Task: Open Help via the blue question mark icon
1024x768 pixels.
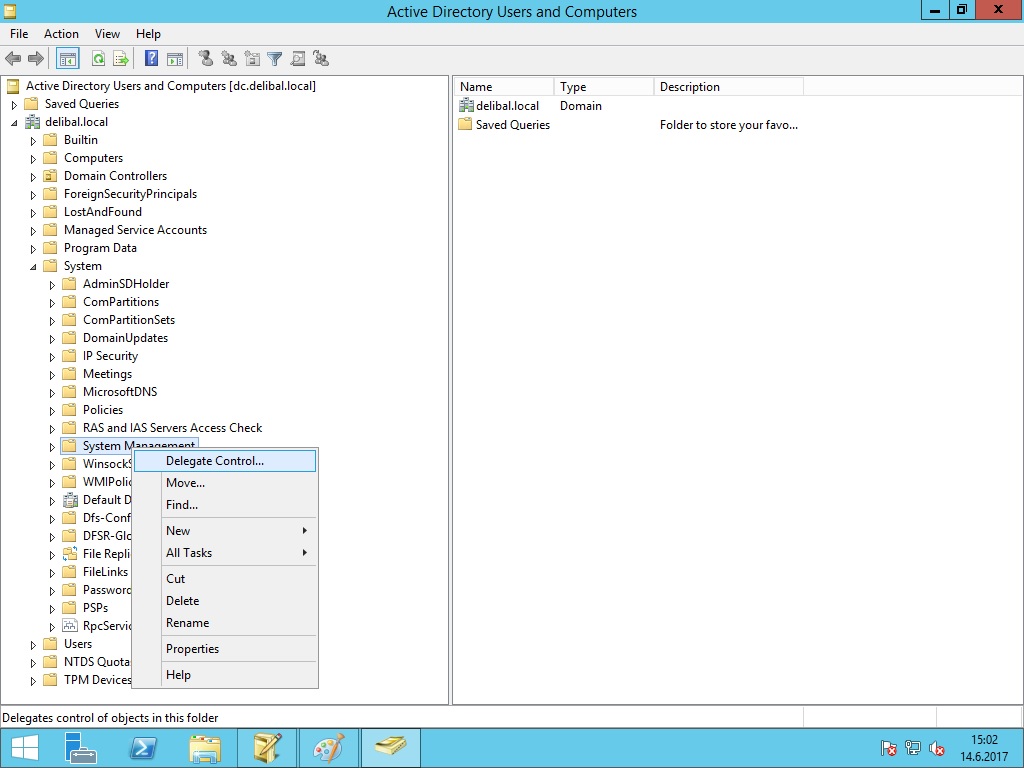Action: (x=152, y=59)
